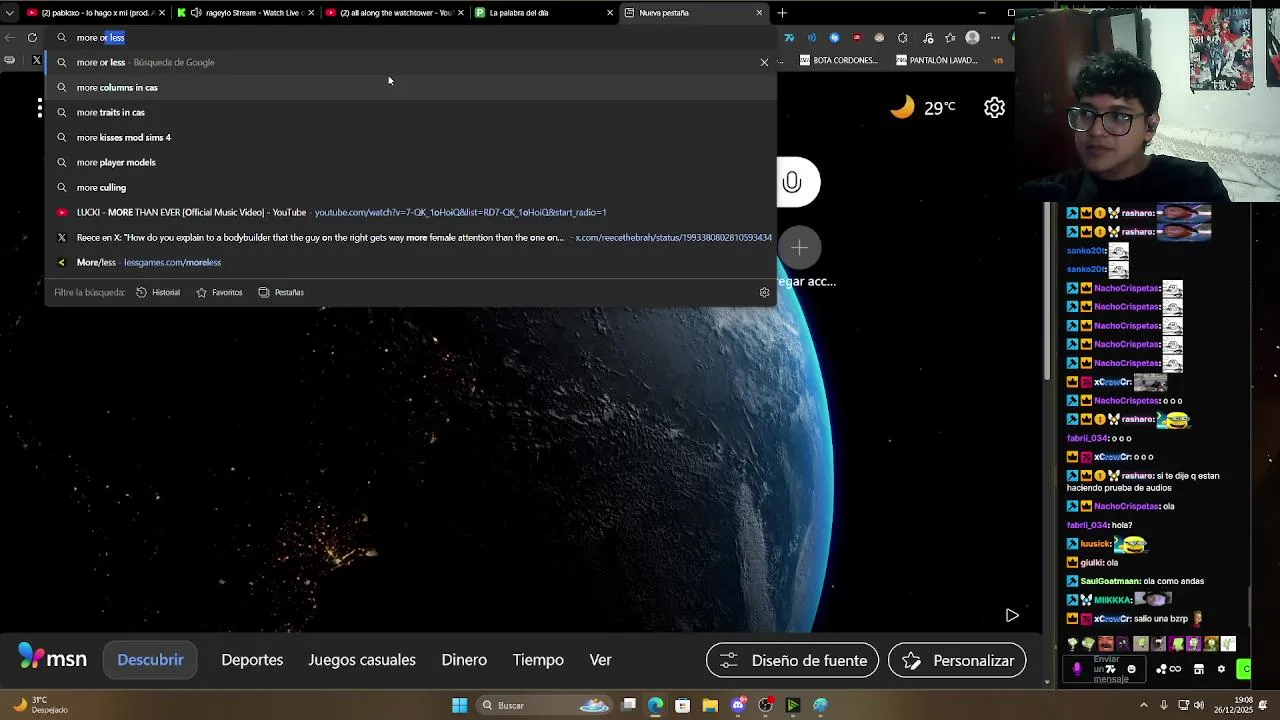Open the Reece on X tweet suggestion
This screenshot has width=1280, height=720.
point(410,237)
